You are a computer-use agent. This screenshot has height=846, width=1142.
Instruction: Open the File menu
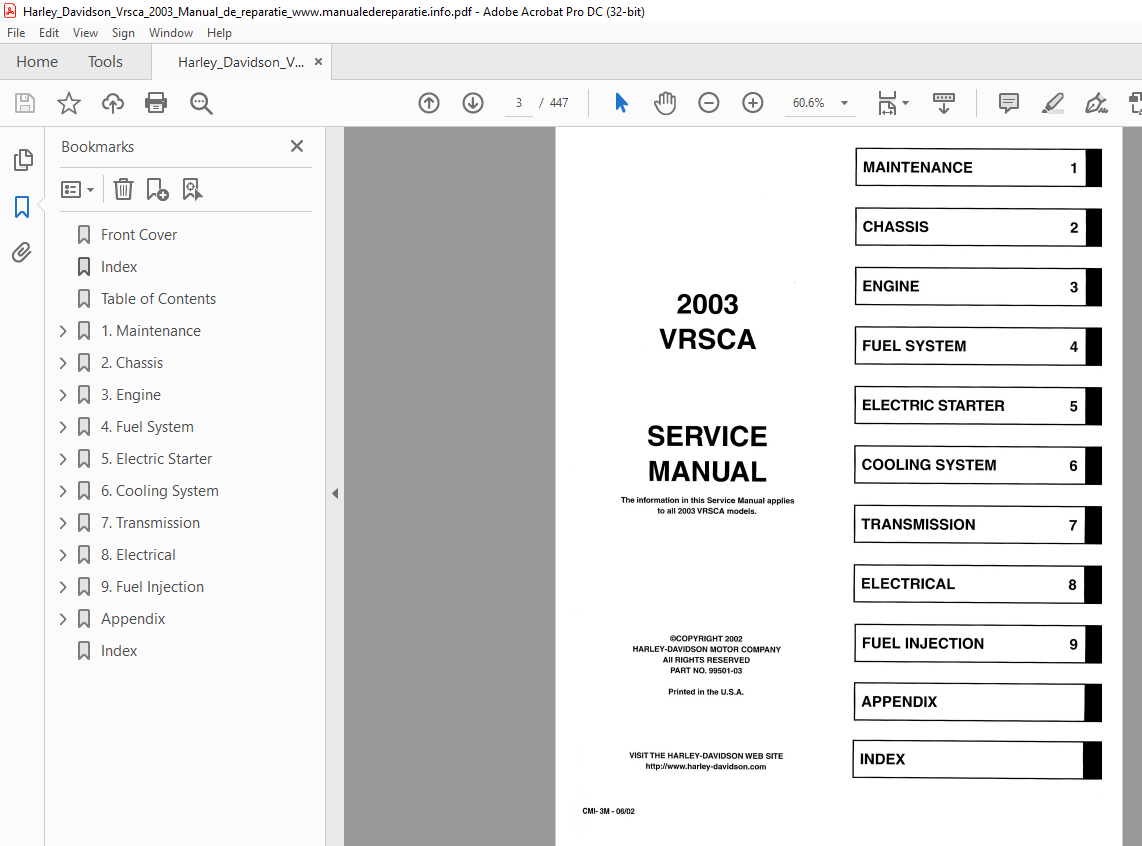coord(16,33)
